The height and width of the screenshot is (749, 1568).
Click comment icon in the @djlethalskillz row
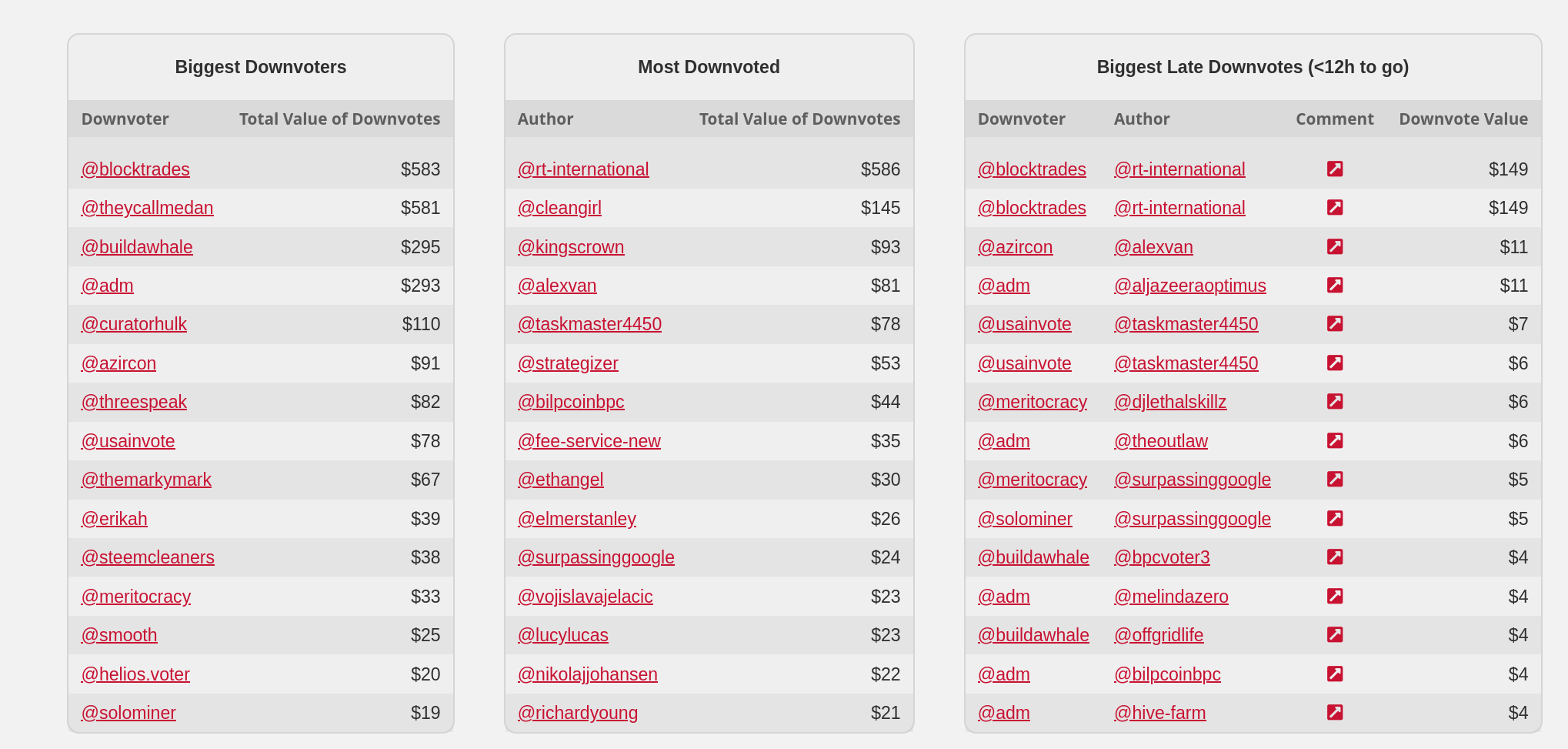point(1335,402)
